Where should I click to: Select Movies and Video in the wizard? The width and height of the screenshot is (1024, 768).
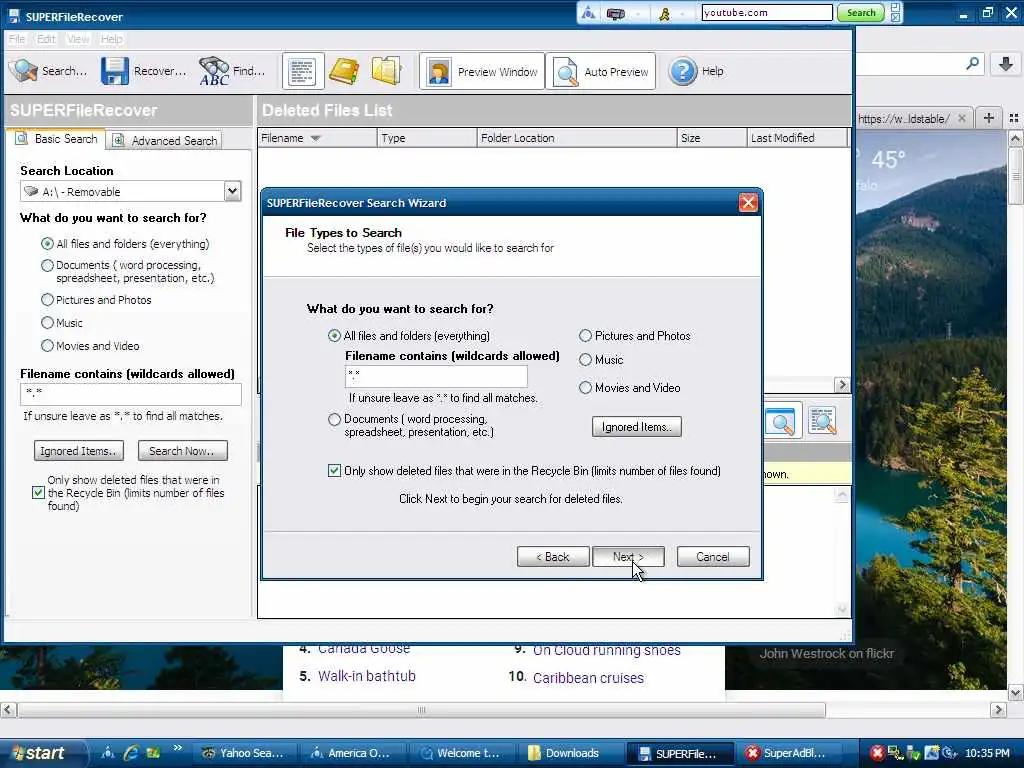(x=585, y=388)
